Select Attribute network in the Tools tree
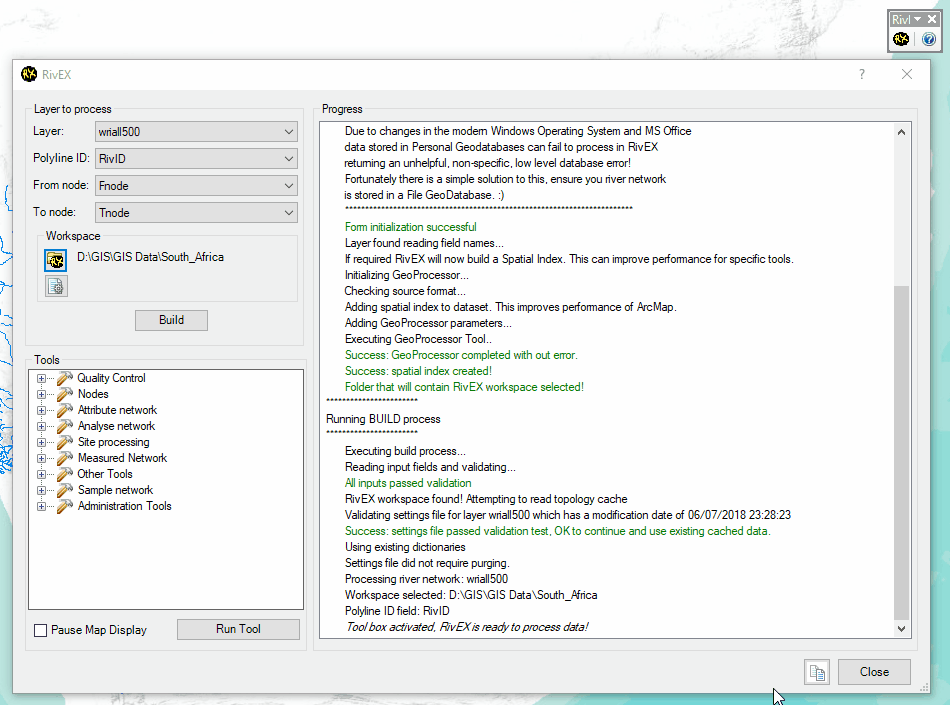This screenshot has width=950, height=705. pos(118,410)
